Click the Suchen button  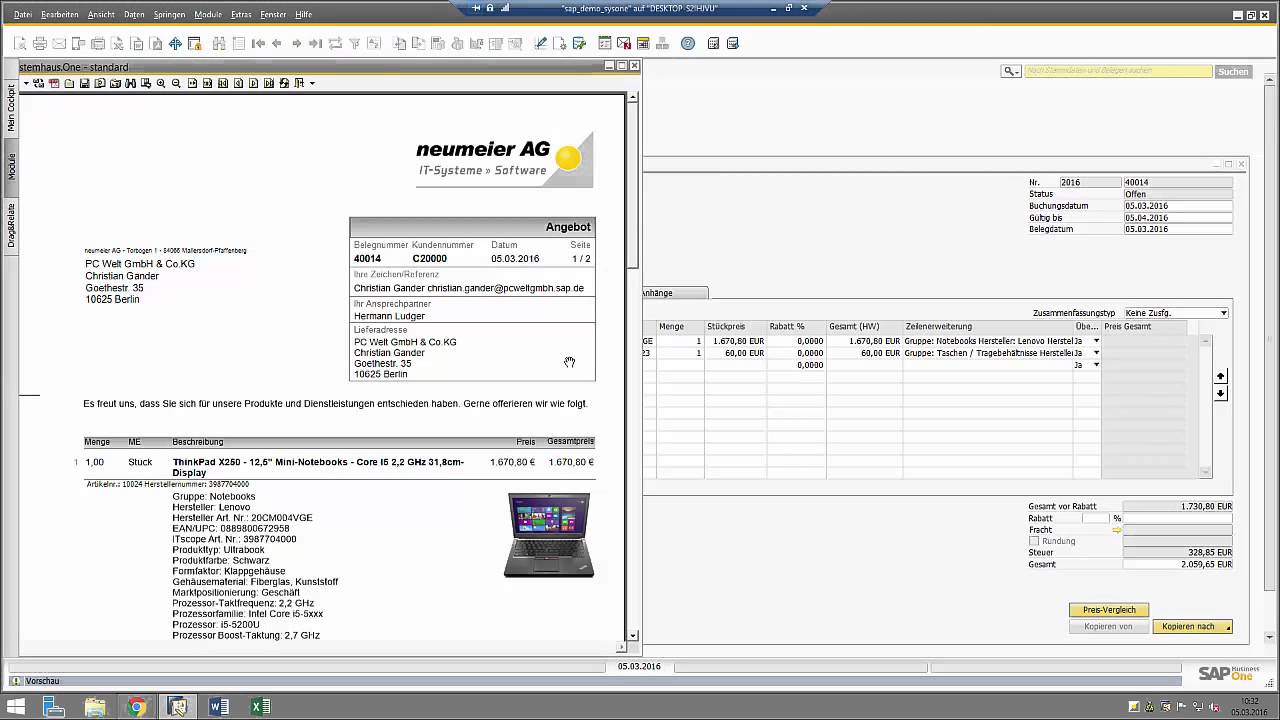1233,71
